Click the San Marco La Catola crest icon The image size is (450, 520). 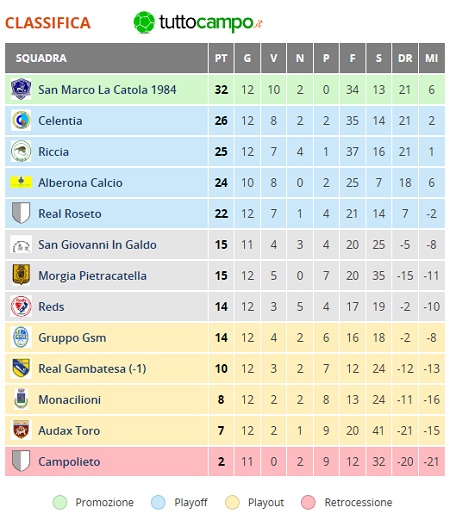21,89
